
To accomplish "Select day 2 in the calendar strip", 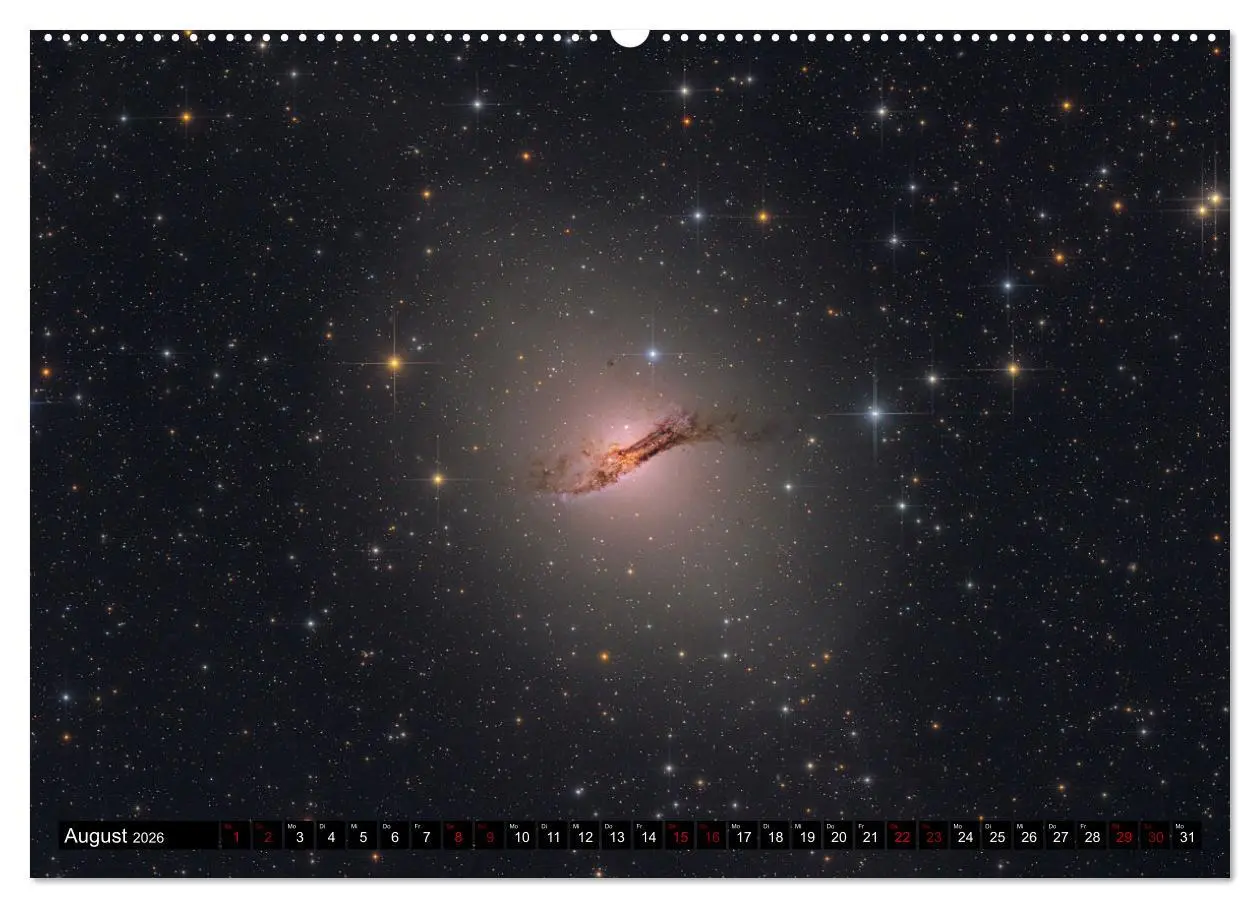I will click(268, 836).
